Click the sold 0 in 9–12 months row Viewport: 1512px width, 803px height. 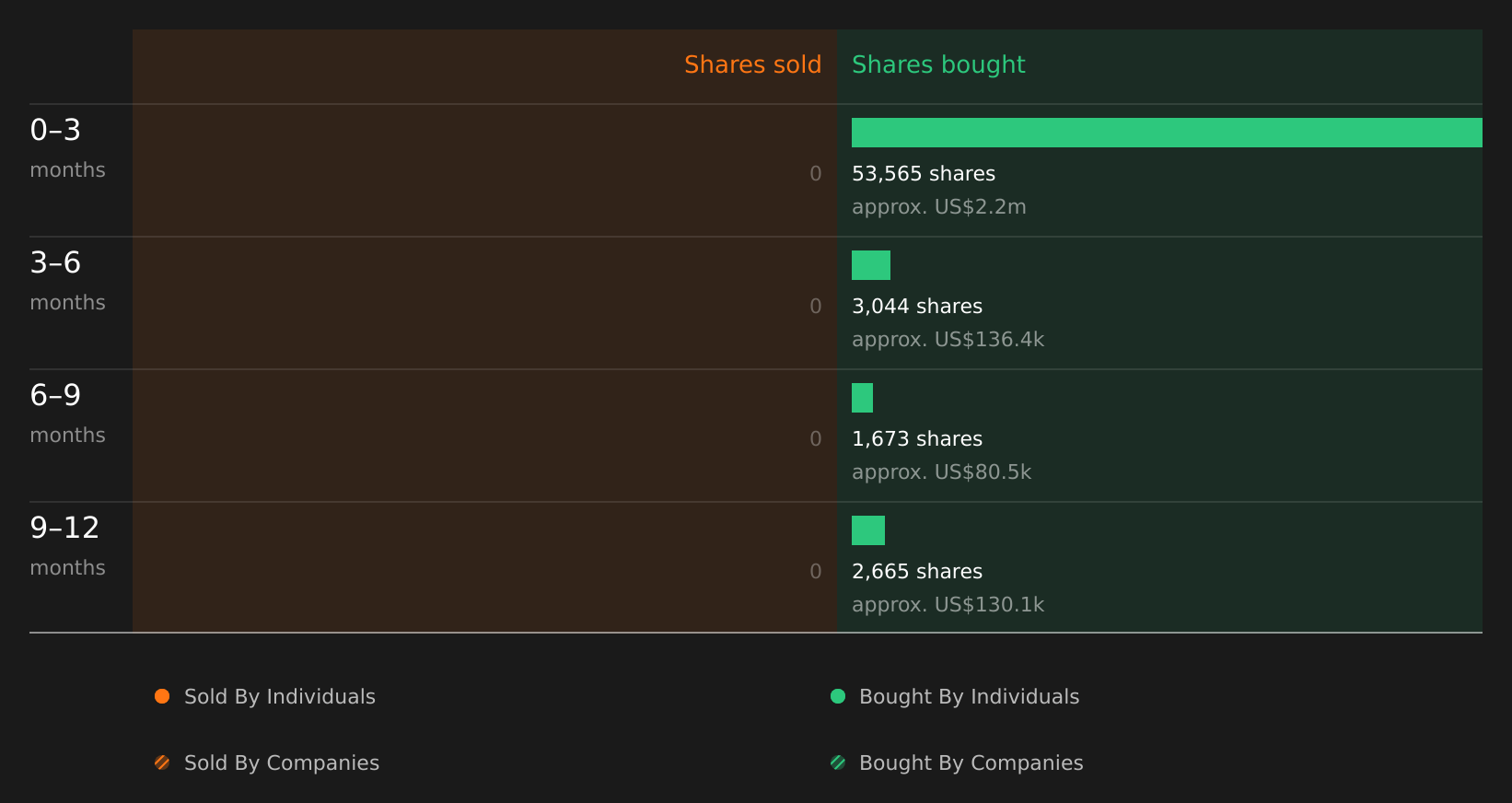tap(816, 572)
